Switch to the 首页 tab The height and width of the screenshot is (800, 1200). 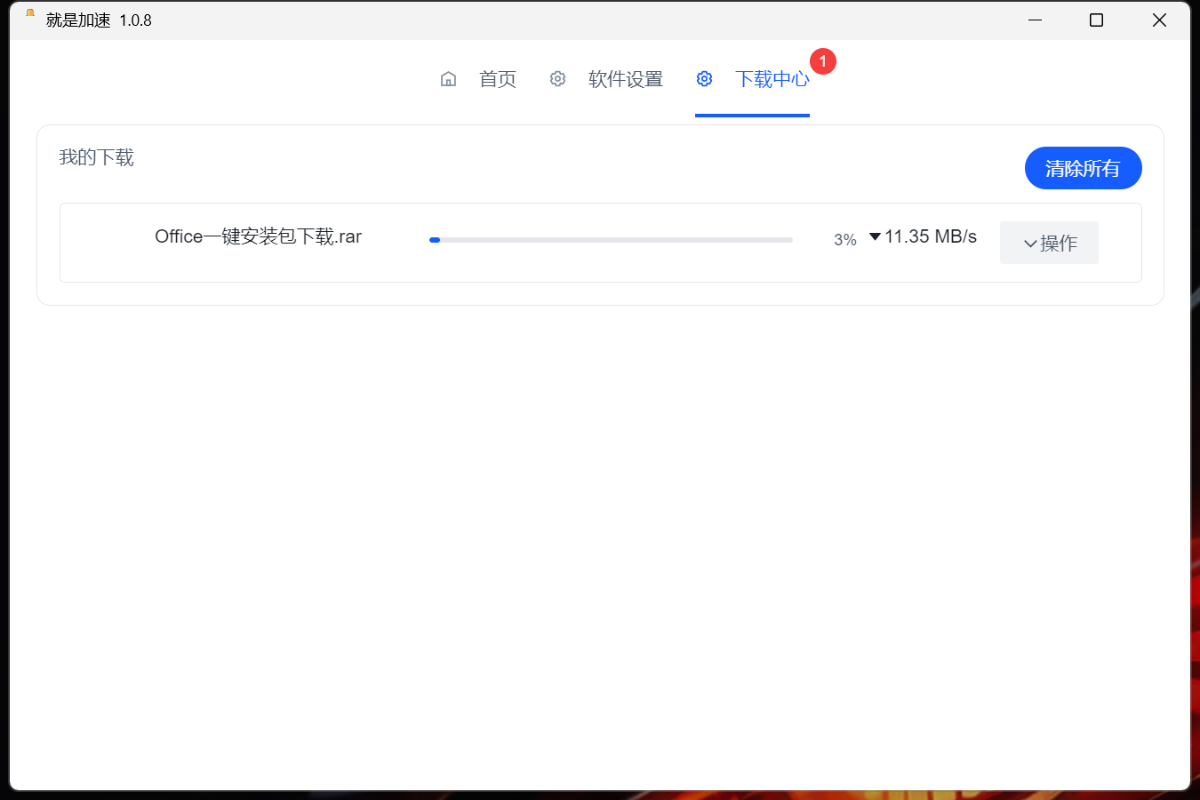pos(497,79)
